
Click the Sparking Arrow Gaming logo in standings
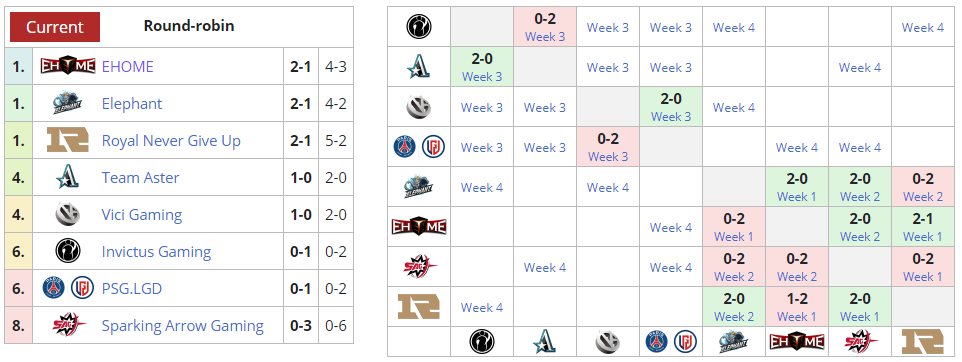[x=67, y=325]
